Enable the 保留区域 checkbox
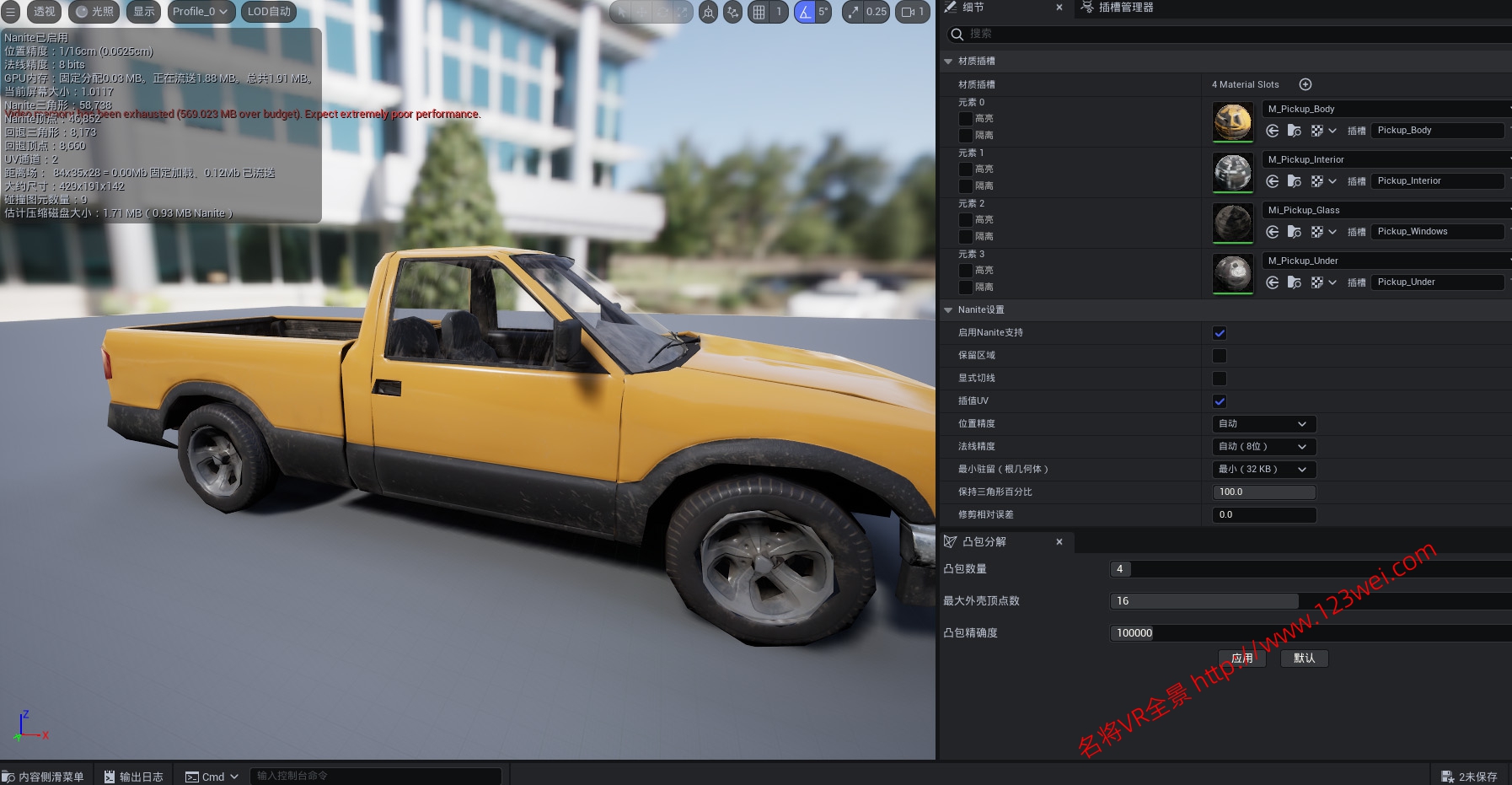The width and height of the screenshot is (1512, 785). click(1220, 356)
